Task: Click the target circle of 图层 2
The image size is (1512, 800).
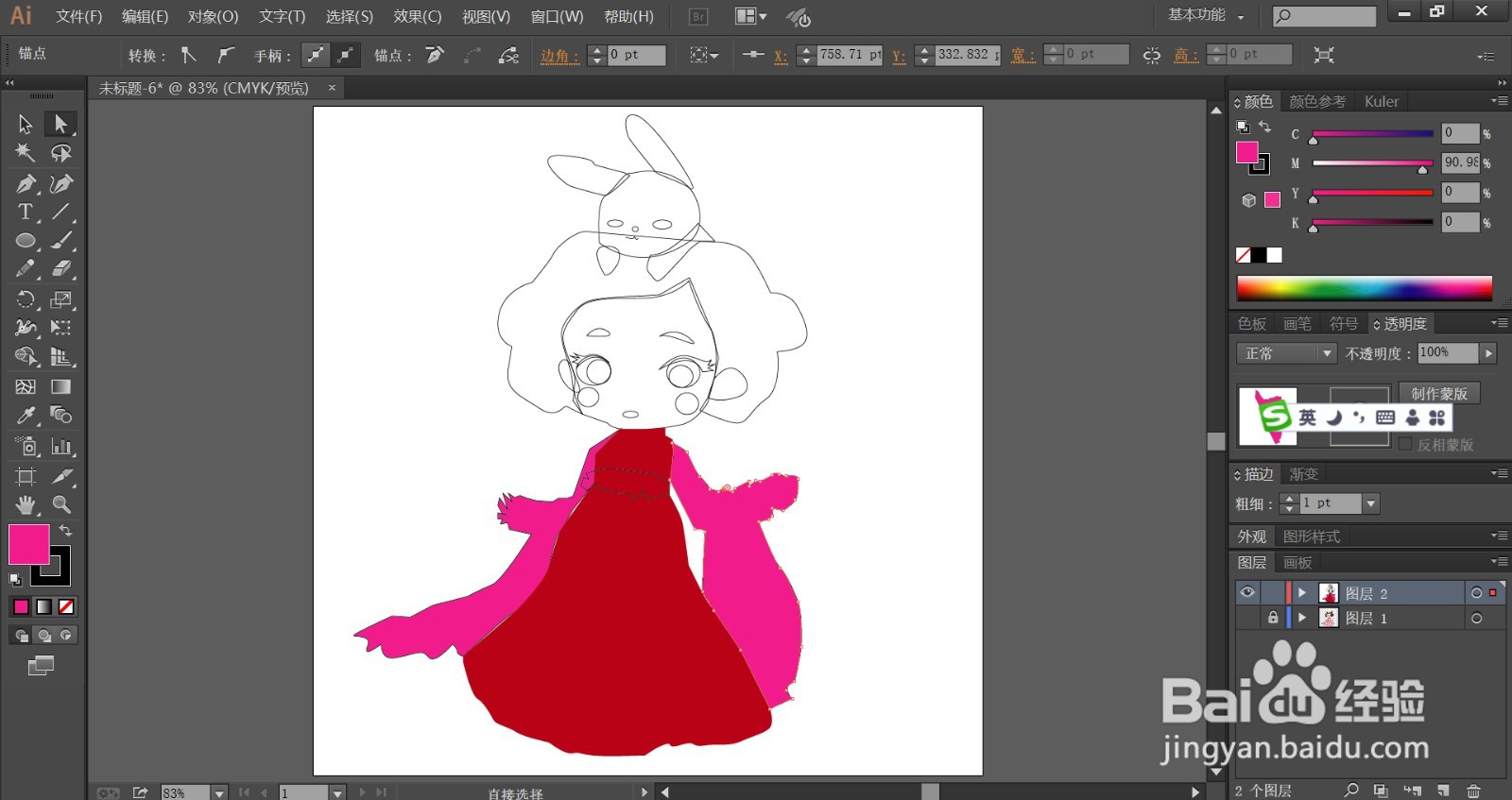Action: (x=1476, y=593)
